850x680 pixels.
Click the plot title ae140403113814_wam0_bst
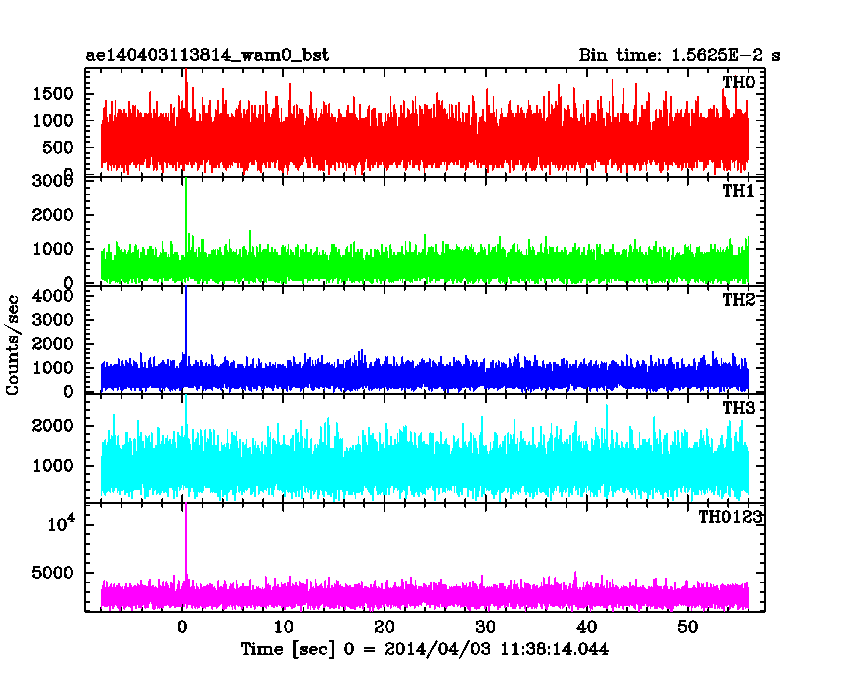coord(207,55)
